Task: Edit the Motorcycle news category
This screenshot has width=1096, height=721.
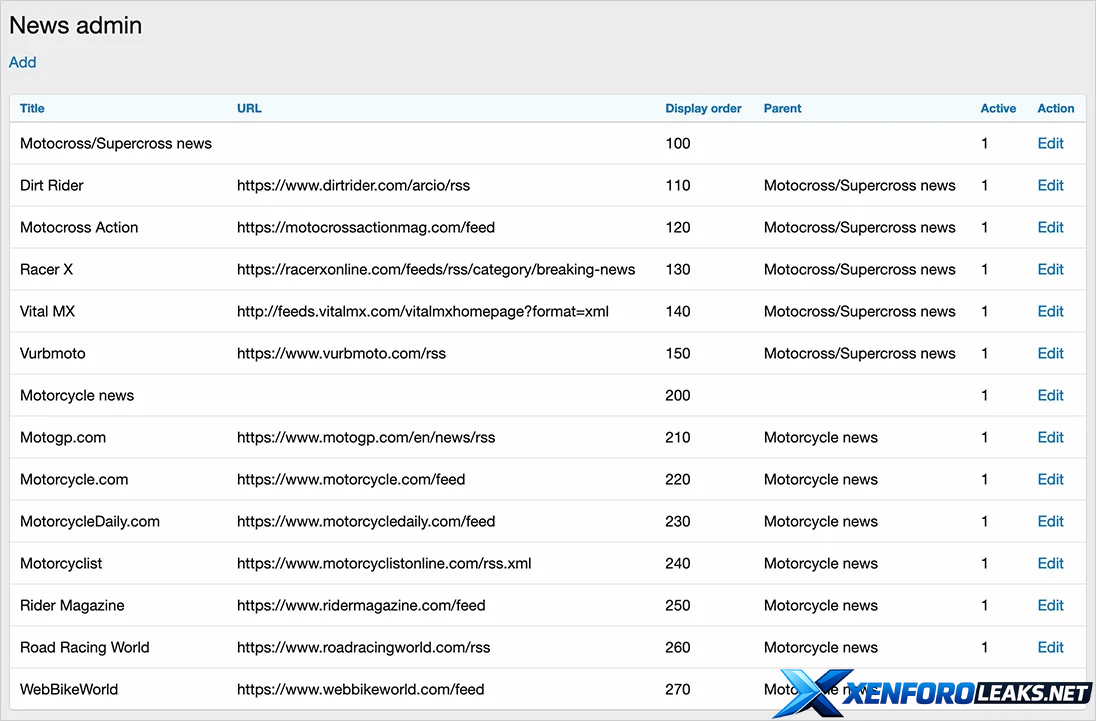Action: pyautogui.click(x=1050, y=395)
